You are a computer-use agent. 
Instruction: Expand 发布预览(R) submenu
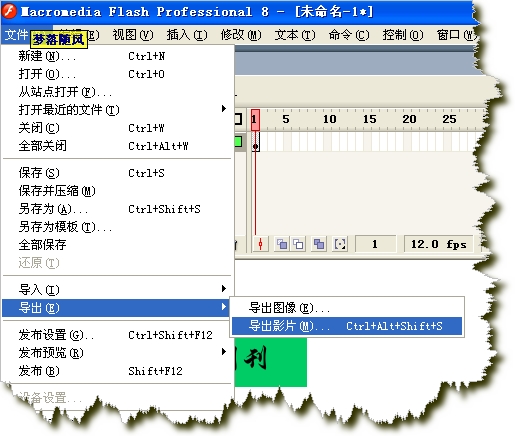click(117, 352)
